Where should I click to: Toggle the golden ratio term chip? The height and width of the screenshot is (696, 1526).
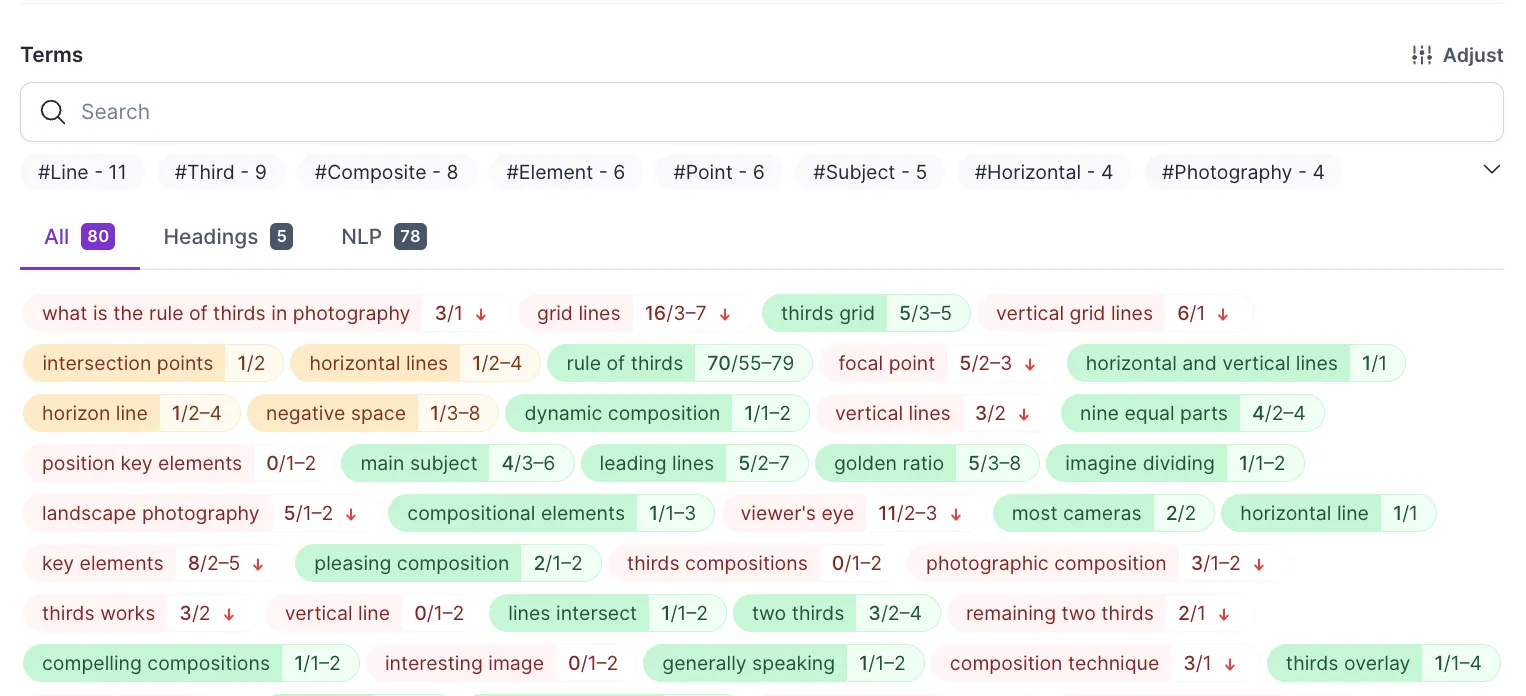point(888,463)
